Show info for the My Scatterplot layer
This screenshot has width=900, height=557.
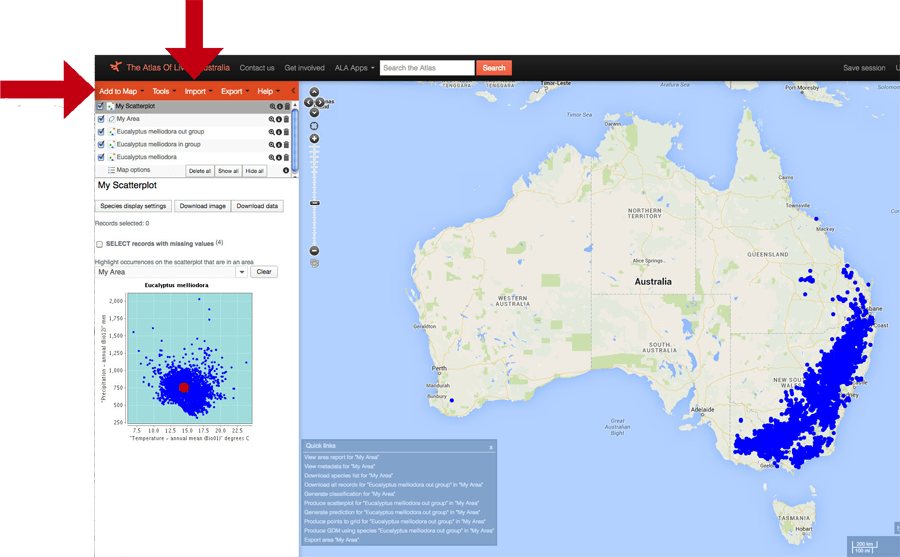280,106
